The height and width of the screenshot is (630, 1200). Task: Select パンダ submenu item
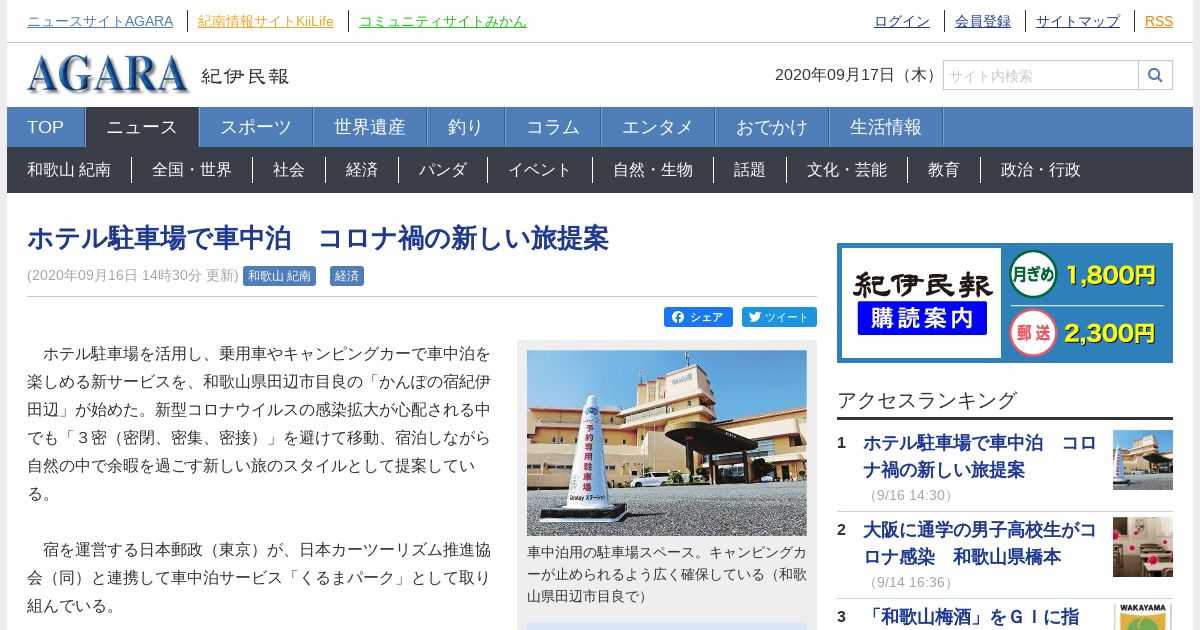(443, 170)
